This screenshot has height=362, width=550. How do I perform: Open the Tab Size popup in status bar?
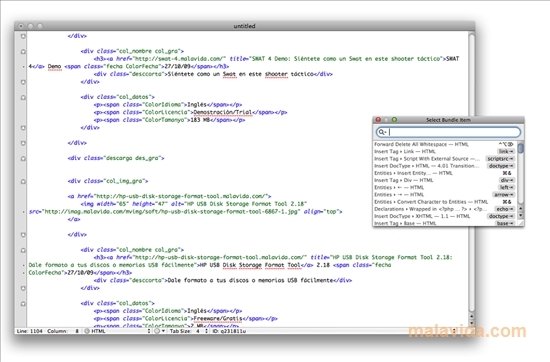coord(189,331)
